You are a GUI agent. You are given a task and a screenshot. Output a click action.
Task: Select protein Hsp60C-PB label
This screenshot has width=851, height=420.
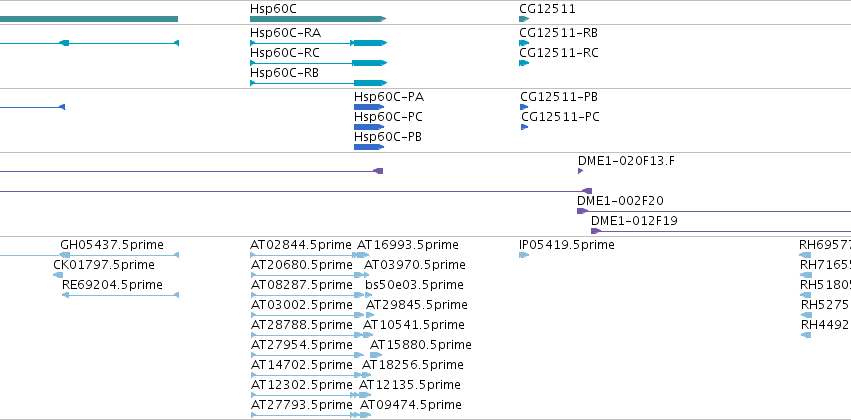(x=388, y=137)
